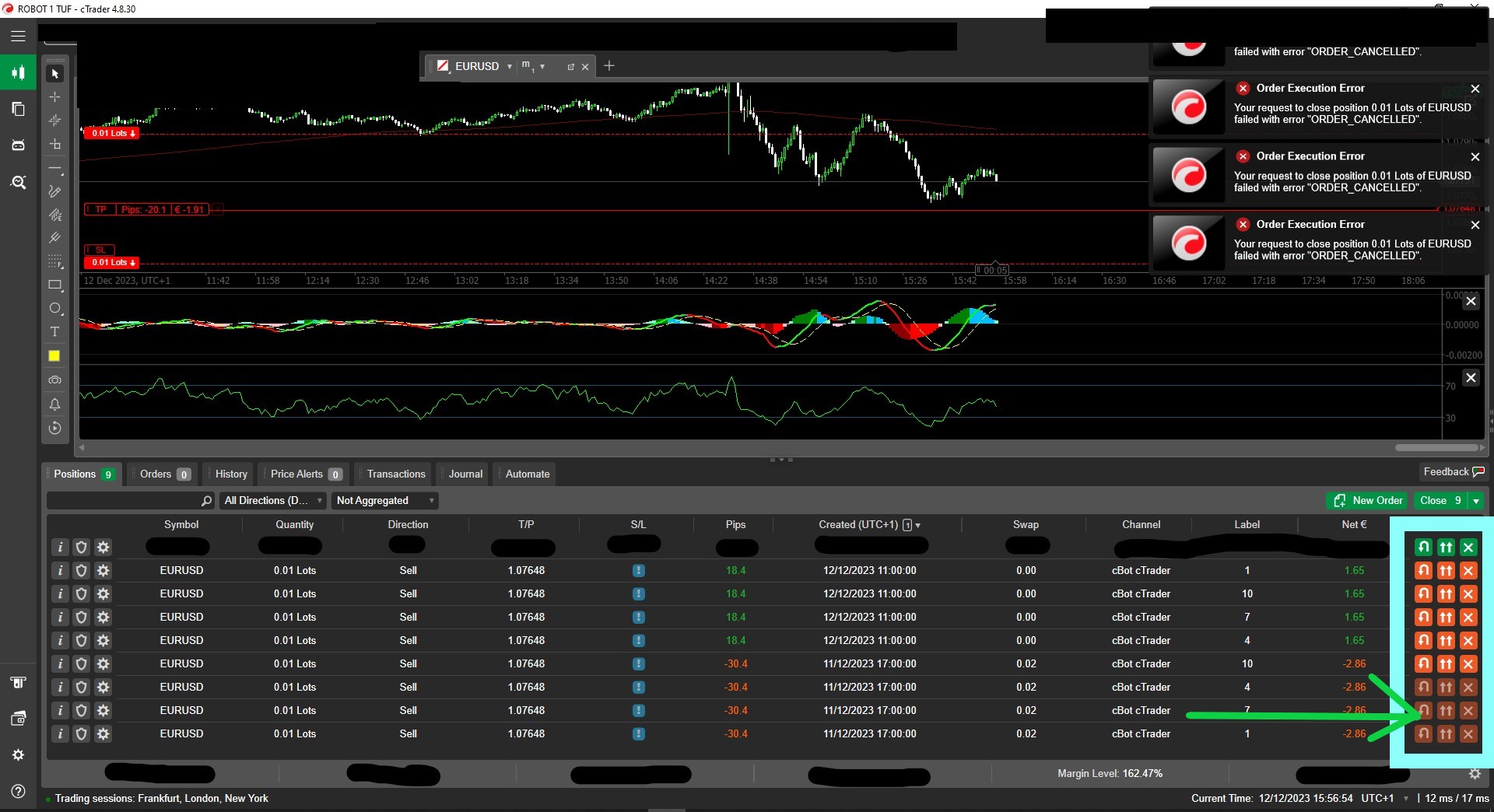1494x812 pixels.
Task: Open settings gear for label 4 profit row
Action: [103, 640]
